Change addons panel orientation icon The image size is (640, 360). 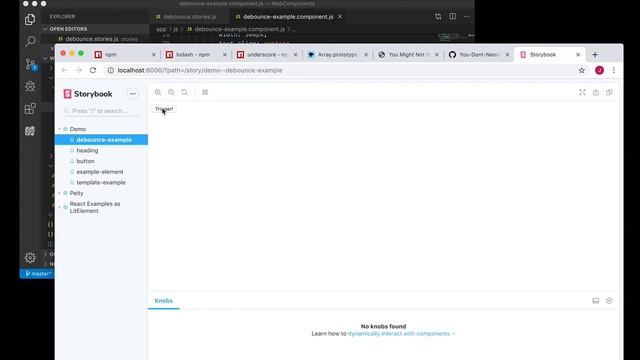[596, 301]
